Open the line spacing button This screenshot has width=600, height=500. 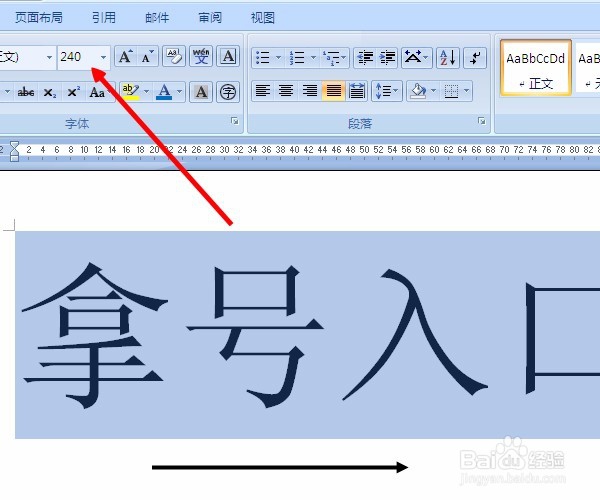pos(387,91)
